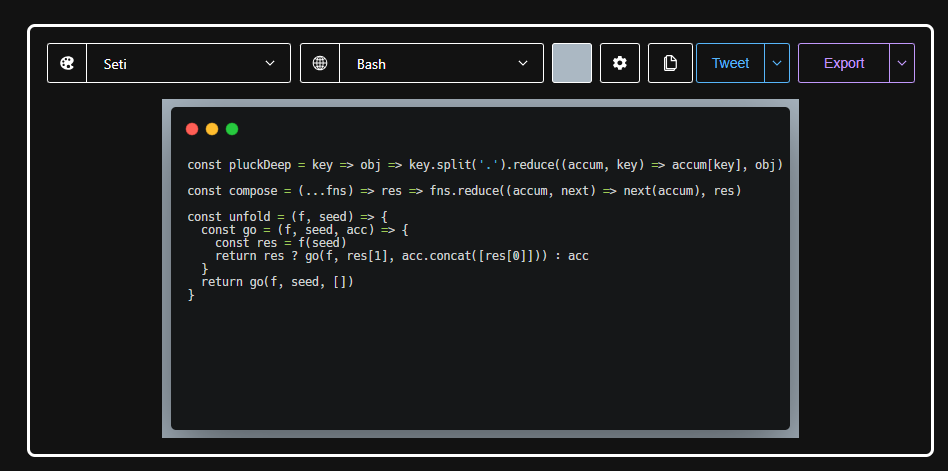Expand the Bash language dropdown chevron
This screenshot has width=948, height=471.
tap(523, 63)
